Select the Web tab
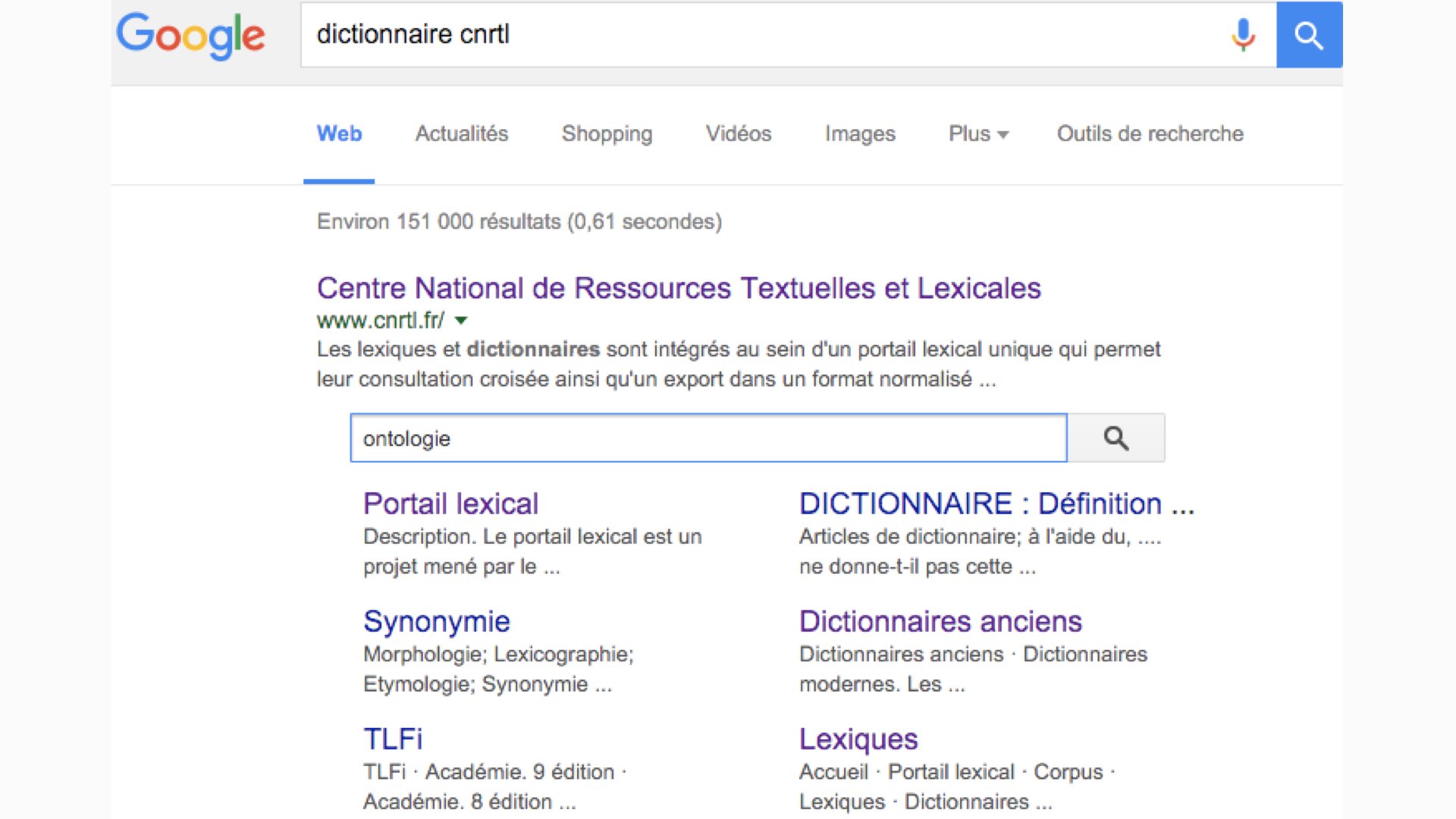The height and width of the screenshot is (819, 1456). (339, 133)
